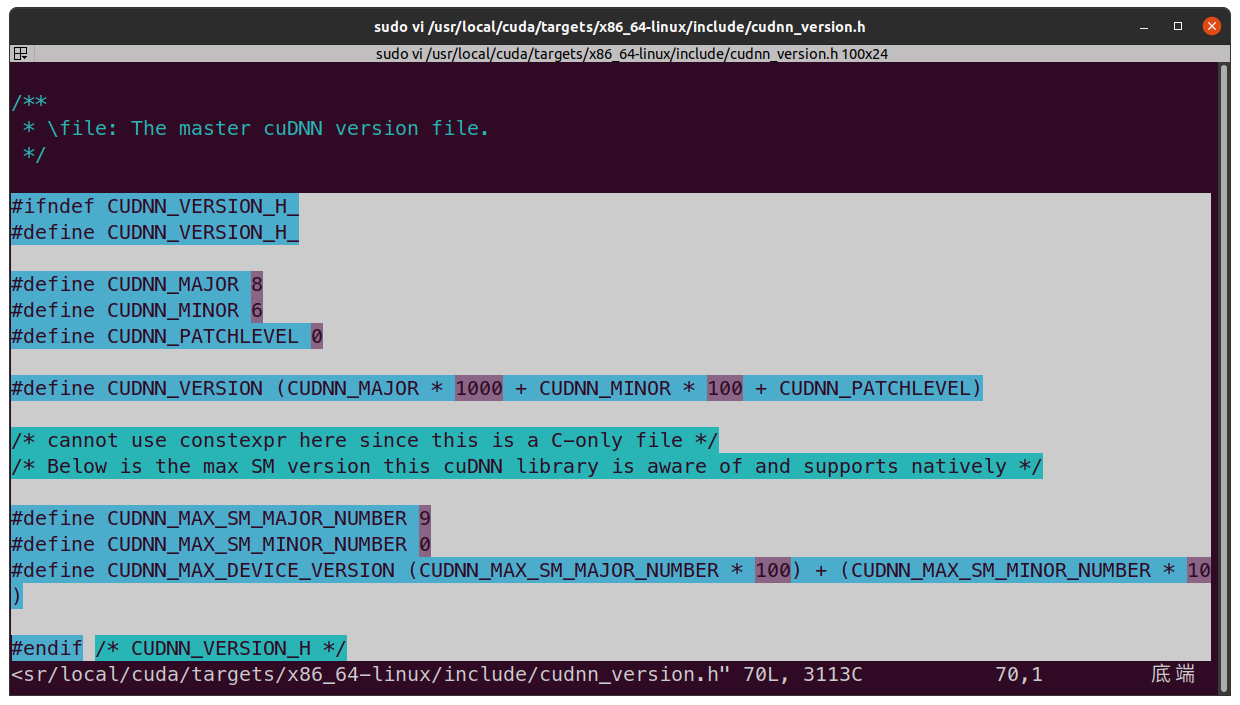Click the CUDNN_MAJOR value 8
Image resolution: width=1240 pixels, height=705 pixels.
(x=257, y=284)
